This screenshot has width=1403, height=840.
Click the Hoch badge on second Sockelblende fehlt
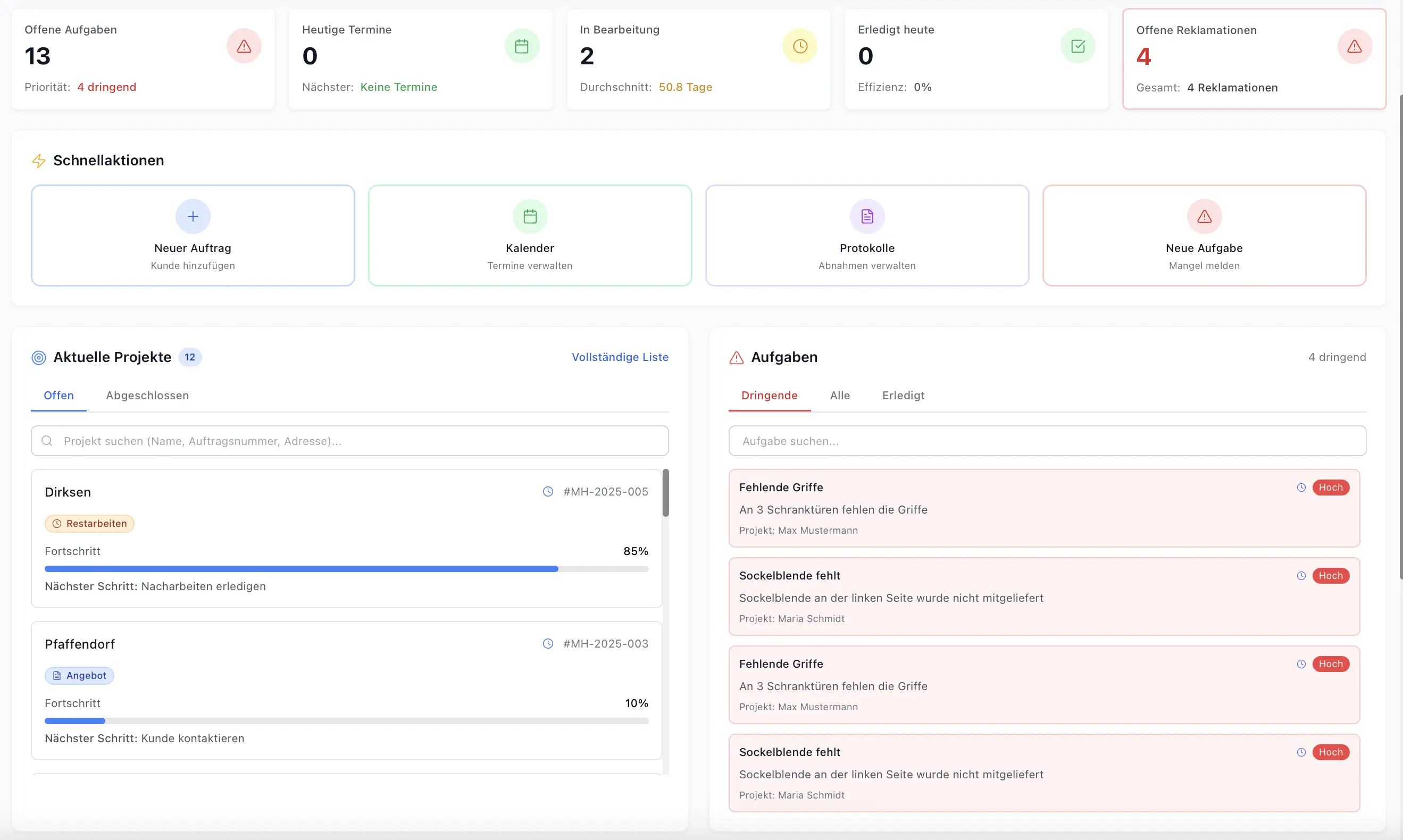tap(1331, 752)
